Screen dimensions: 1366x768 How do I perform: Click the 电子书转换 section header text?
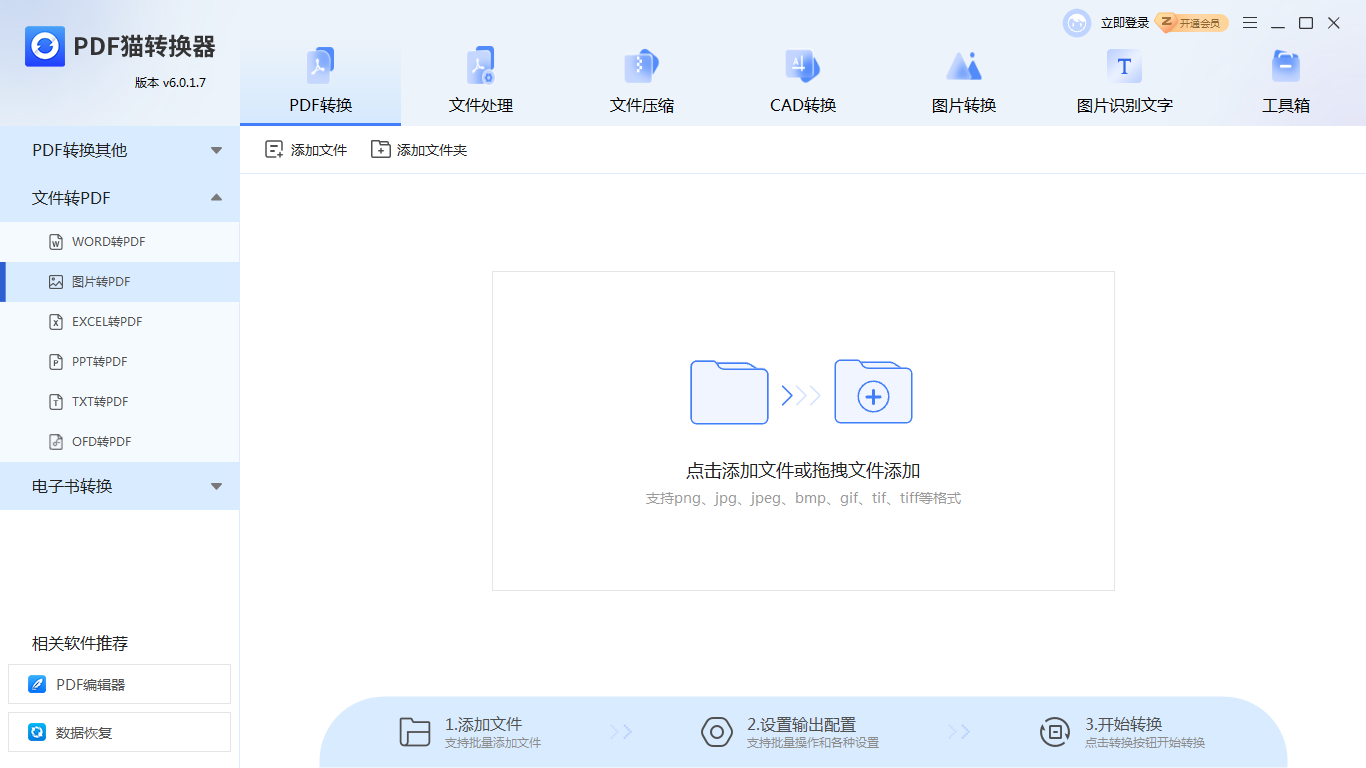click(72, 486)
